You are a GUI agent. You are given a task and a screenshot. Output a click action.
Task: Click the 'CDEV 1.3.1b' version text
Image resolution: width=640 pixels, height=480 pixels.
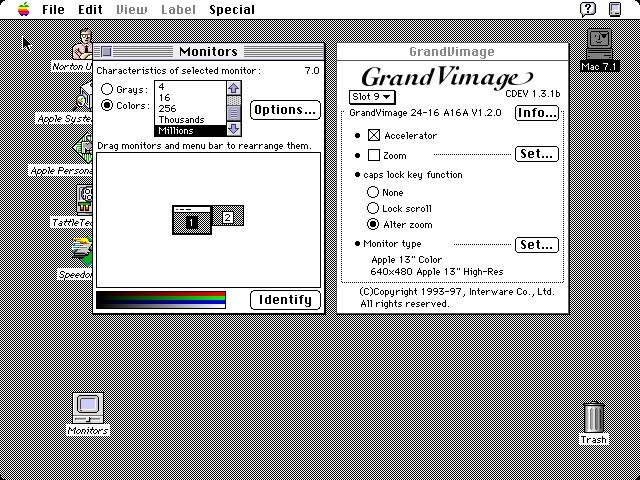tap(533, 93)
